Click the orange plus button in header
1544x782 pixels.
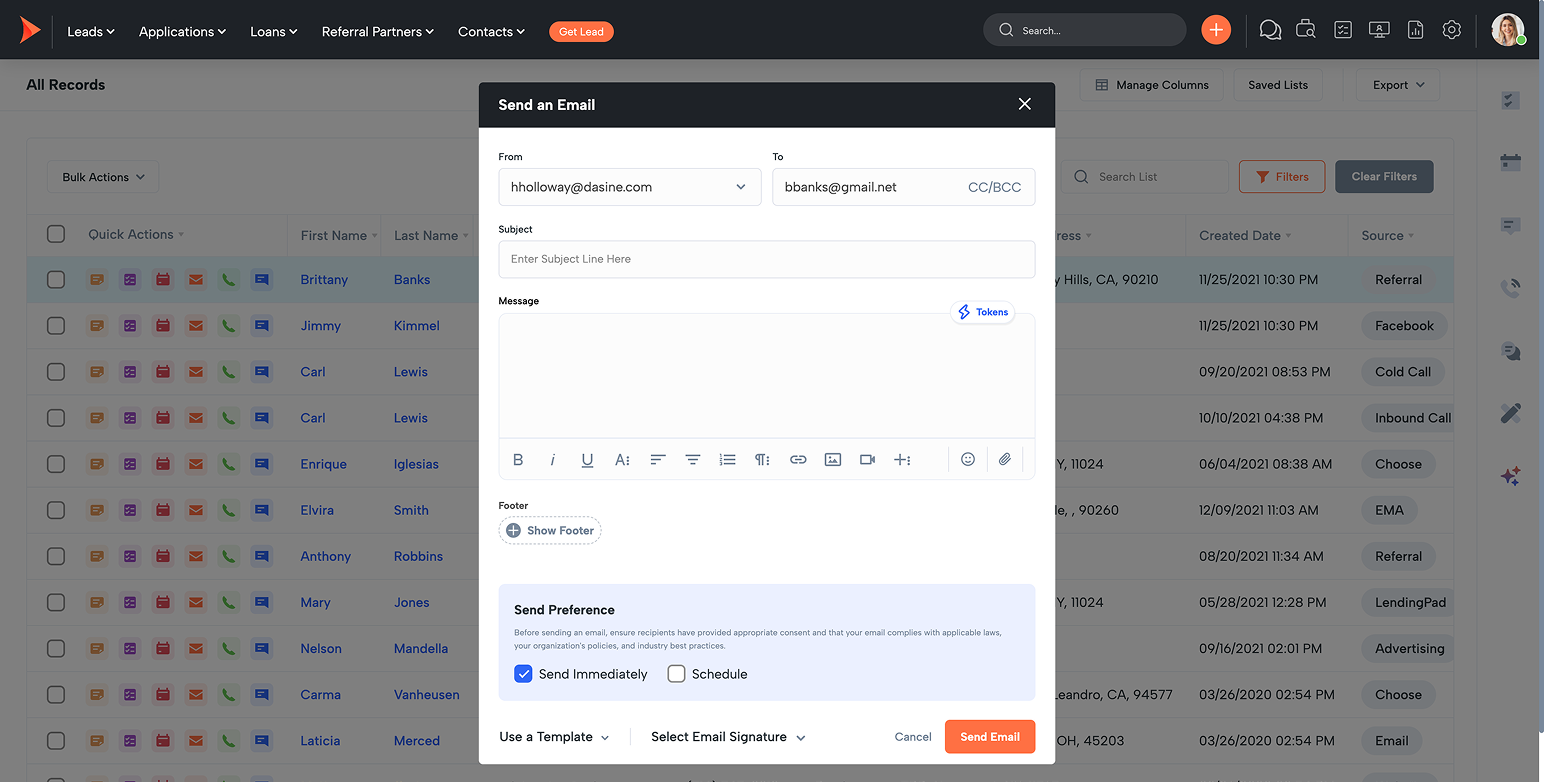pyautogui.click(x=1216, y=30)
